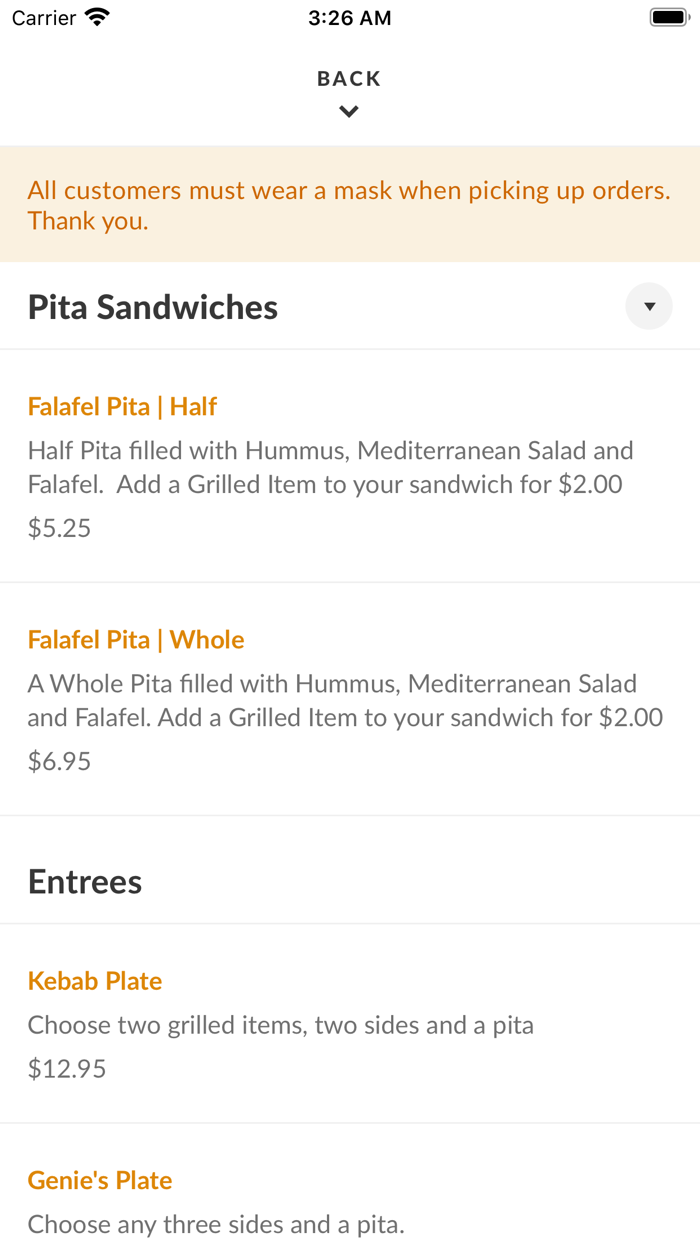The width and height of the screenshot is (700, 1244).
Task: Tap the downward chevron below BACK
Action: [x=348, y=111]
